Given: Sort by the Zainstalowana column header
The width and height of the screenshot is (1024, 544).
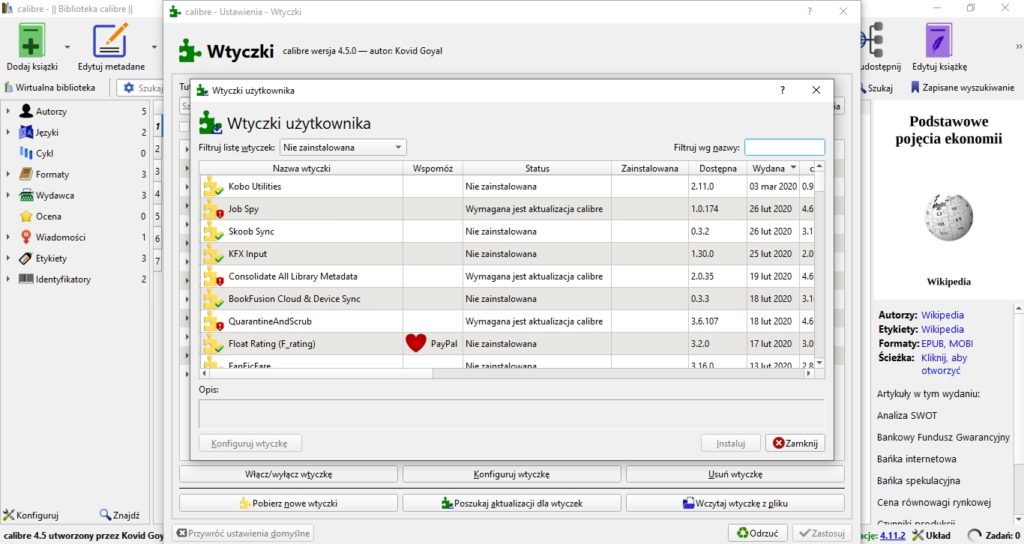Looking at the screenshot, I should [650, 168].
